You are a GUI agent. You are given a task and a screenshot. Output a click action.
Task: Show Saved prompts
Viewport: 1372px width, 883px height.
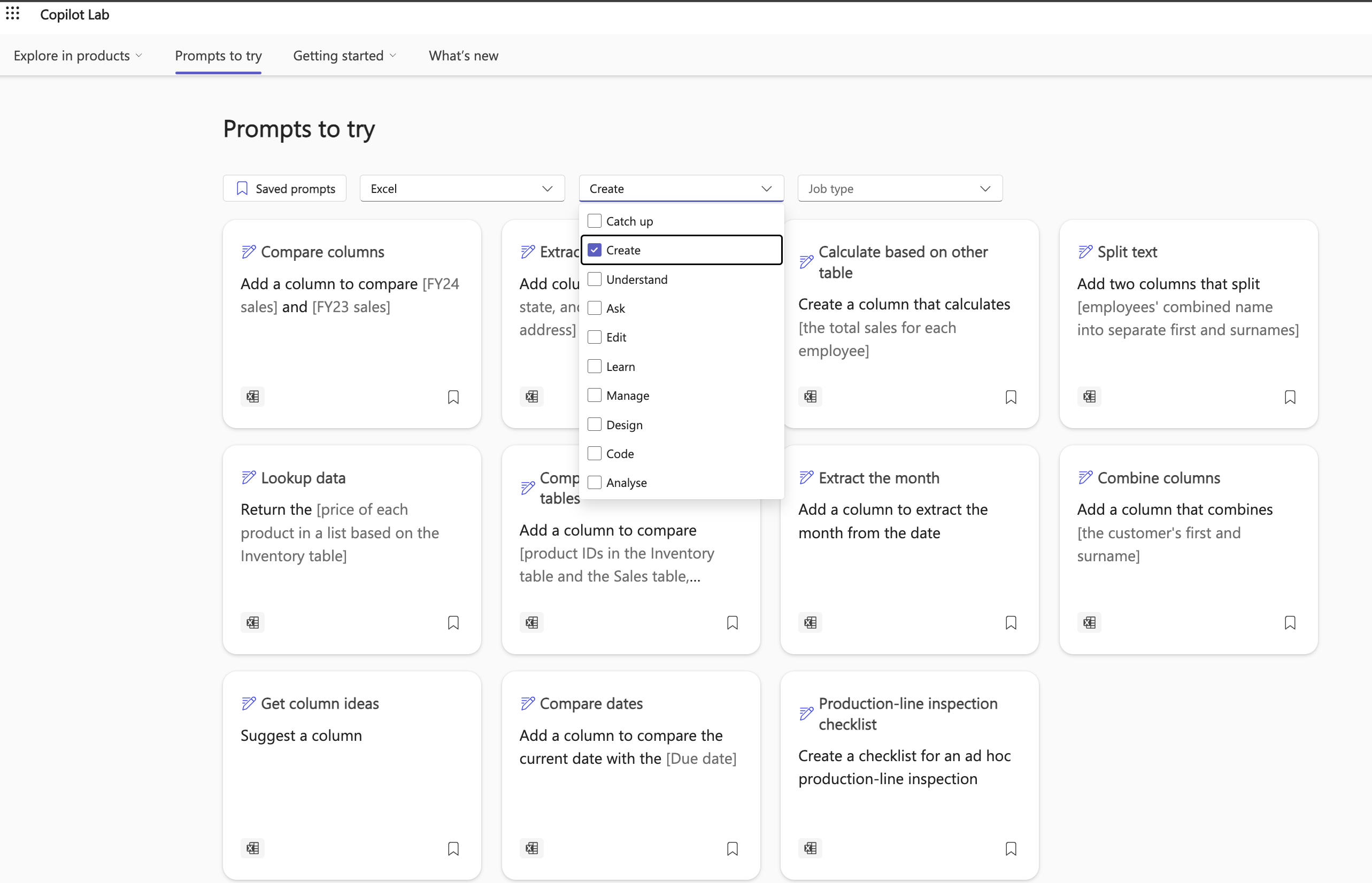pyautogui.click(x=284, y=189)
